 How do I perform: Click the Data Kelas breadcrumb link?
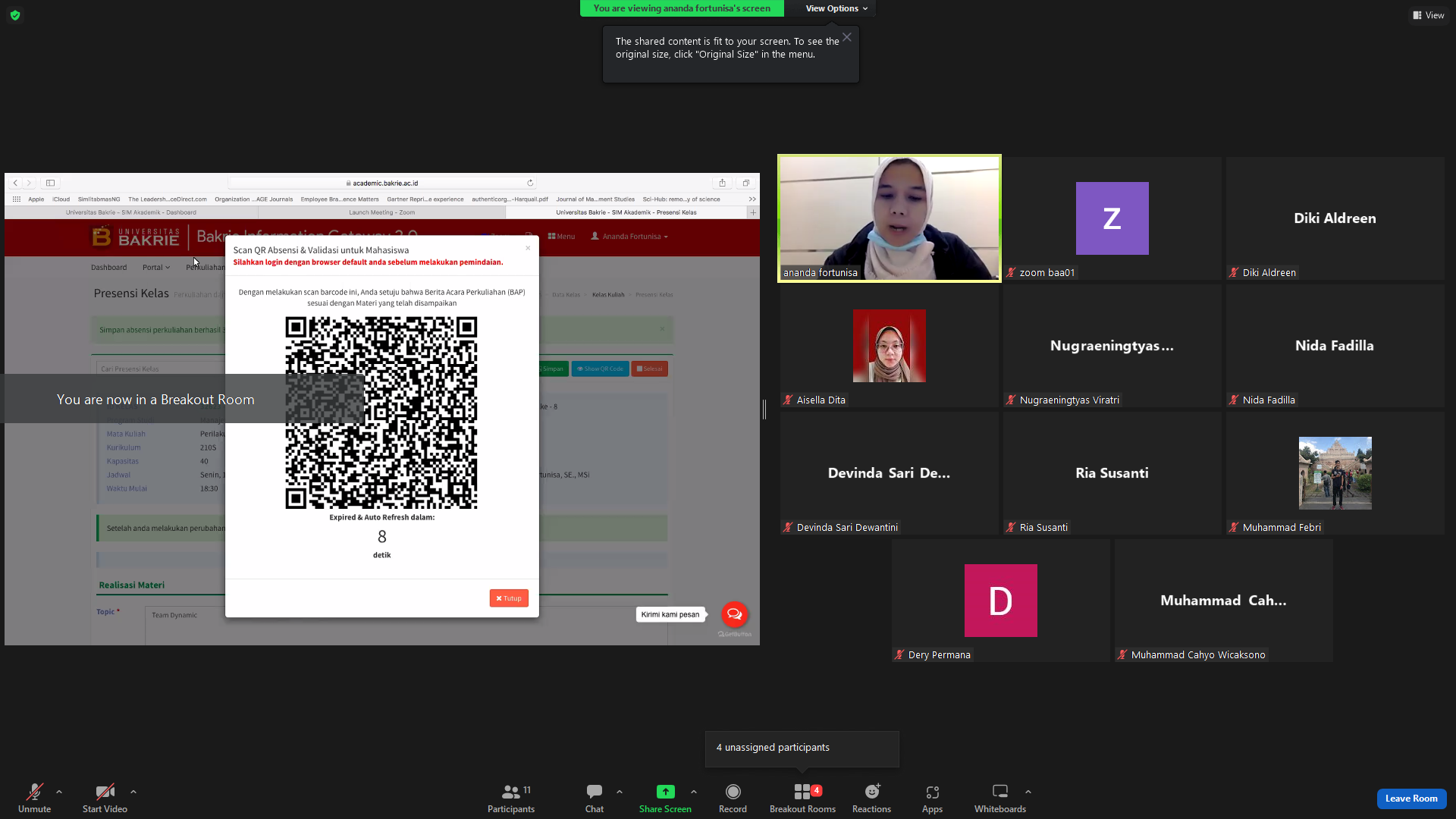click(x=566, y=295)
